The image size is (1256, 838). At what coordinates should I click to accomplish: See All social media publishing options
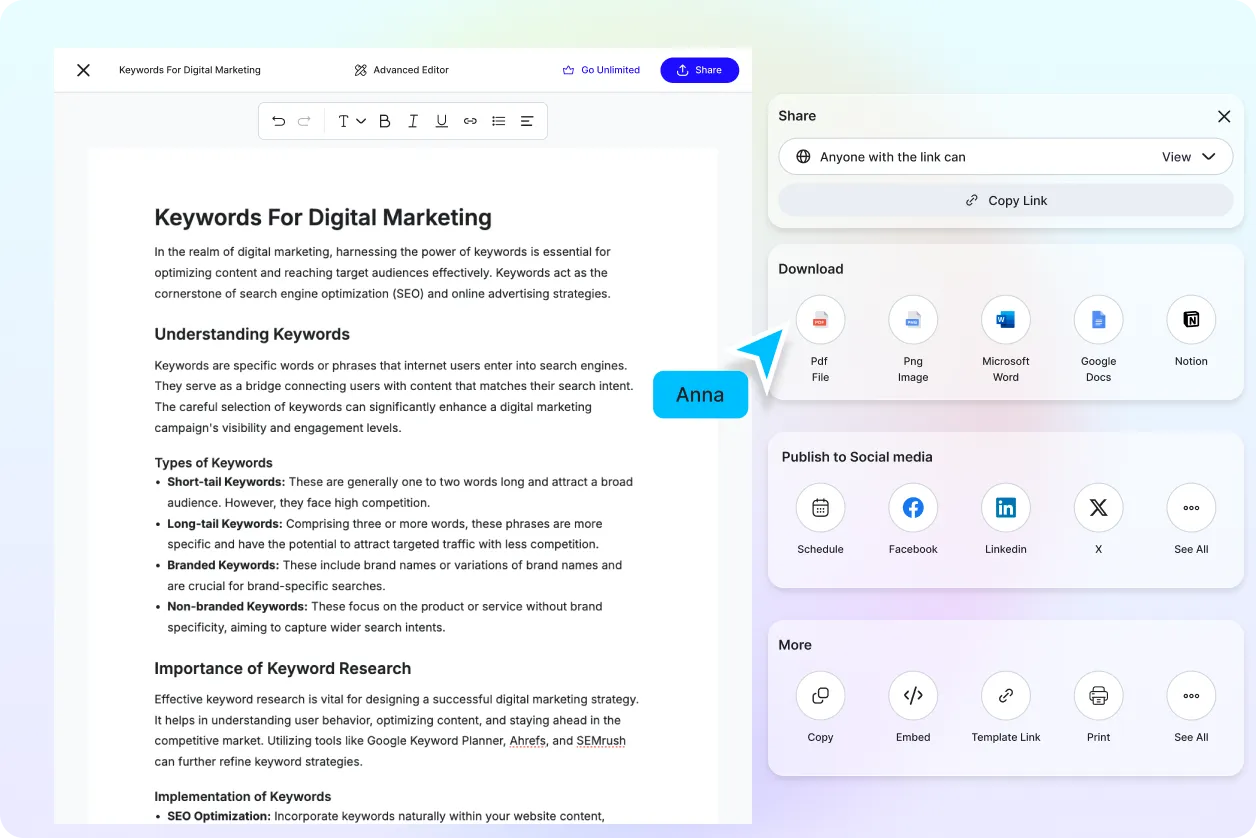(1191, 508)
